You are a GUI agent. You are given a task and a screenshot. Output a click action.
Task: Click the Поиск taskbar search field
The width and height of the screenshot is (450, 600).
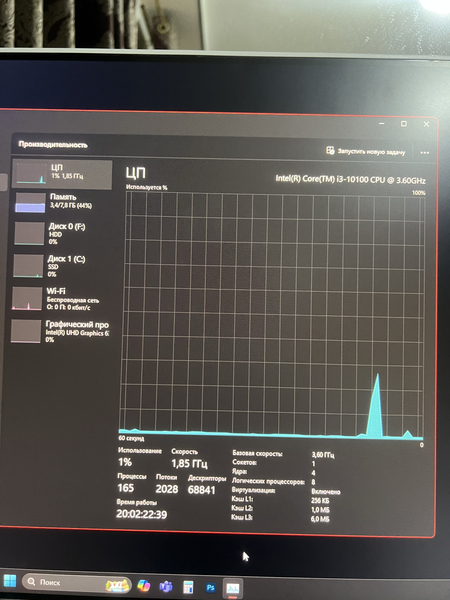[77, 583]
